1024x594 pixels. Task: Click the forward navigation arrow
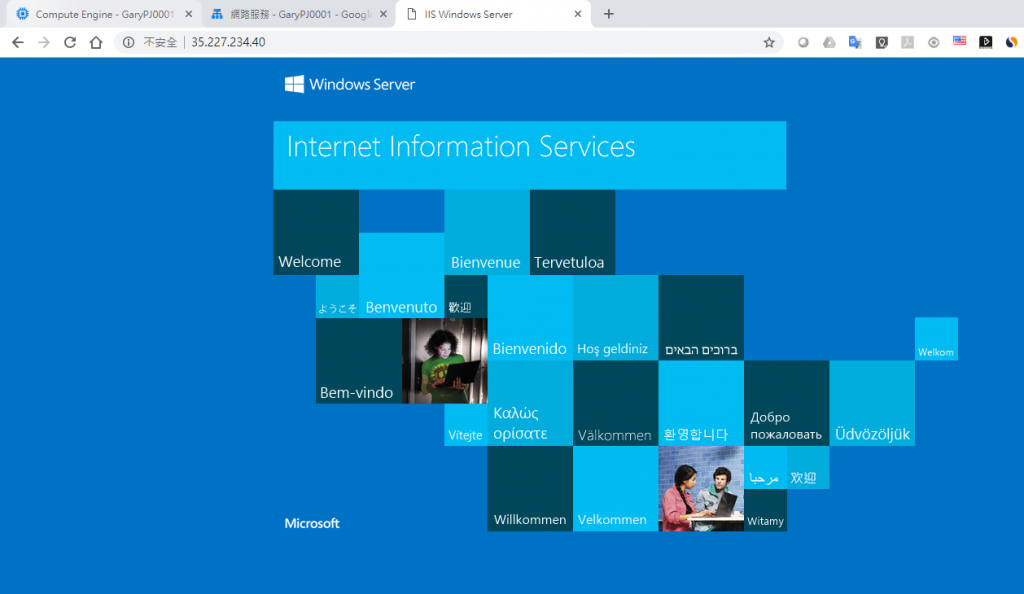coord(44,42)
